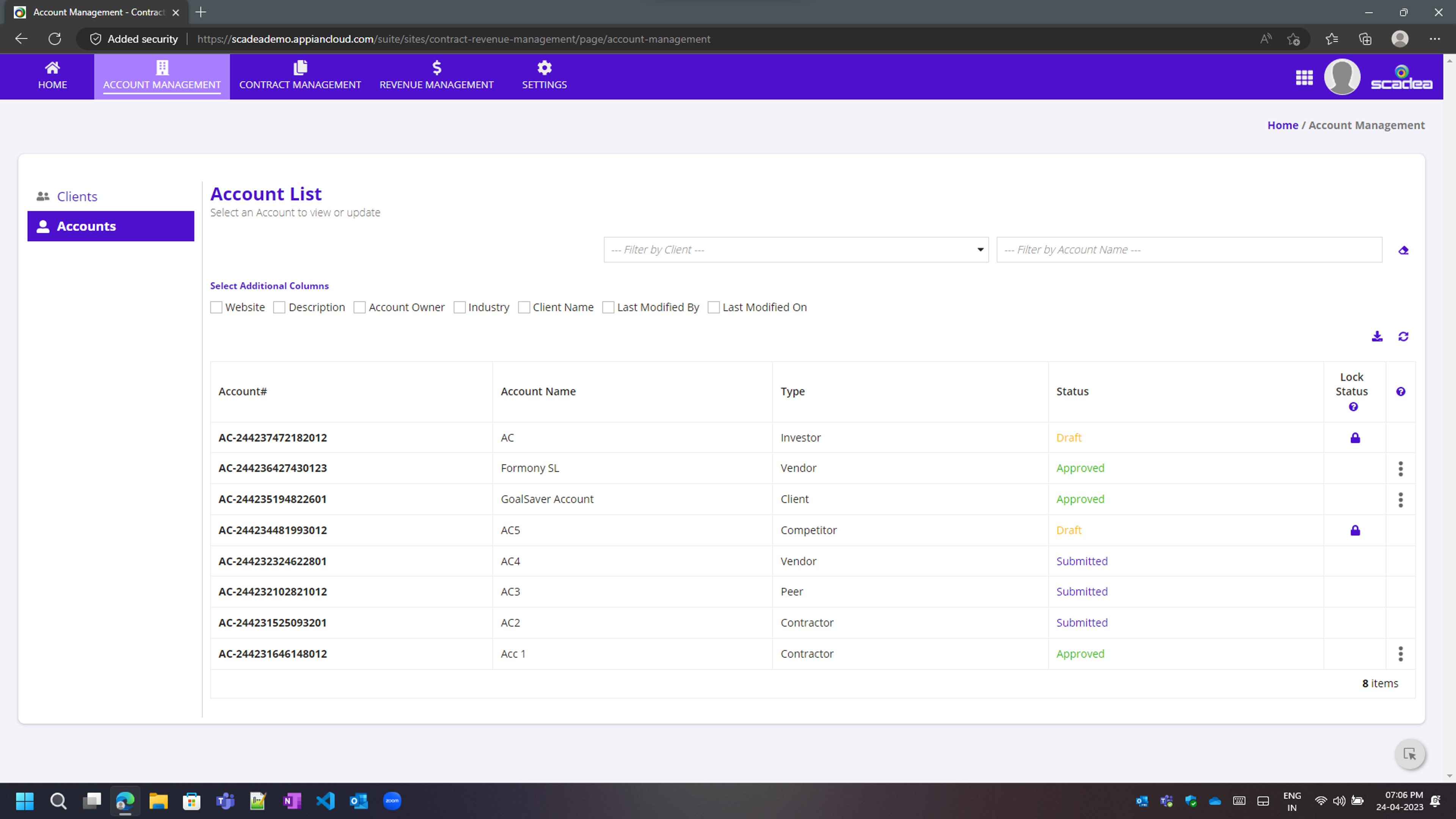Enable the Account Owner column checkbox
The height and width of the screenshot is (819, 1456).
pos(359,308)
